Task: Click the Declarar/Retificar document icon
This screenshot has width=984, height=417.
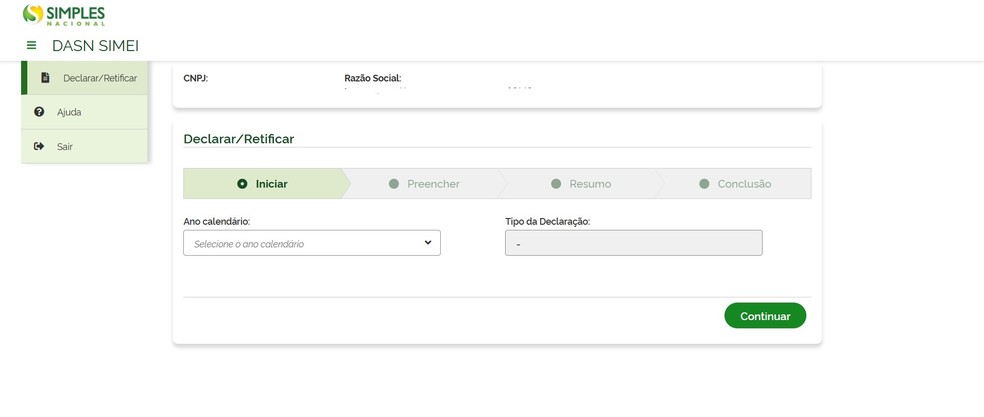Action: click(x=45, y=77)
